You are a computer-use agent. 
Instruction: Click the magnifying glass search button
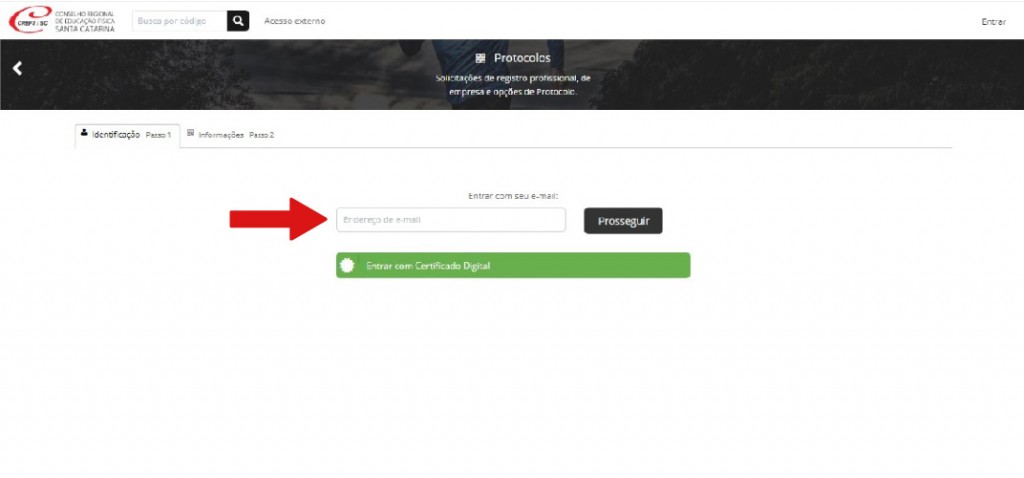coord(238,21)
